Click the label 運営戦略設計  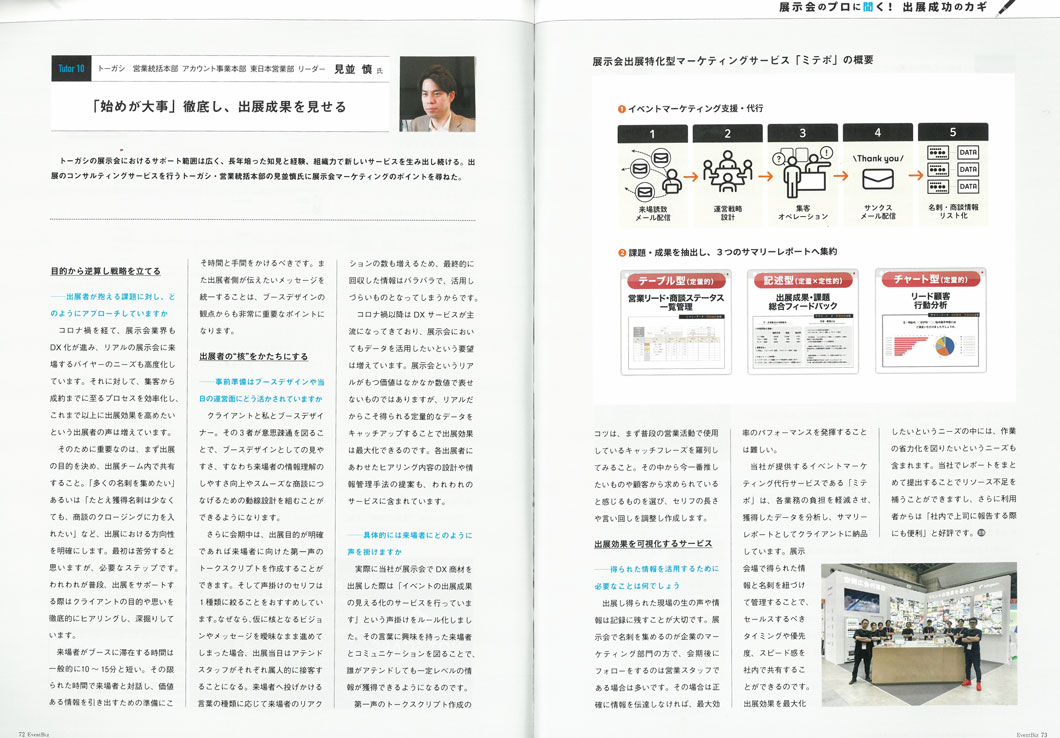pos(727,213)
